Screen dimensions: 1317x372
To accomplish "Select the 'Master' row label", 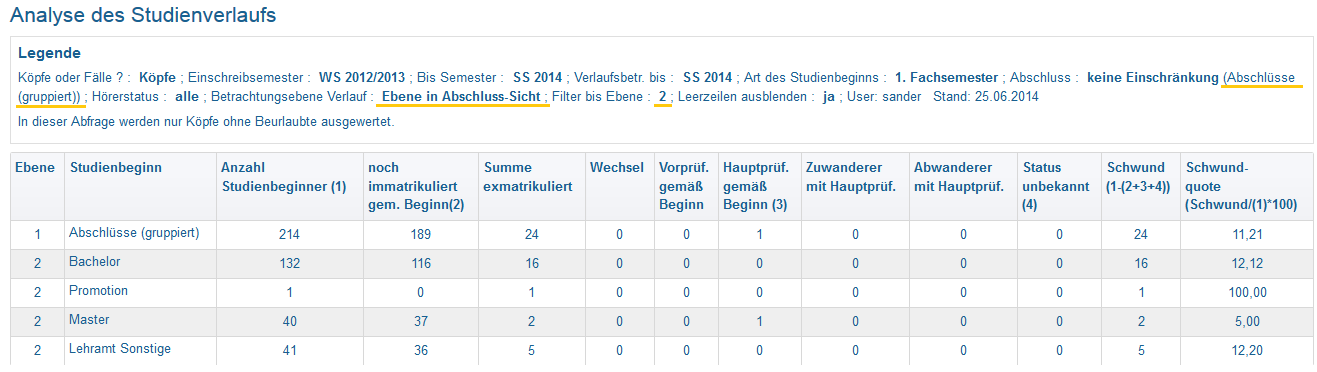I will tap(89, 320).
